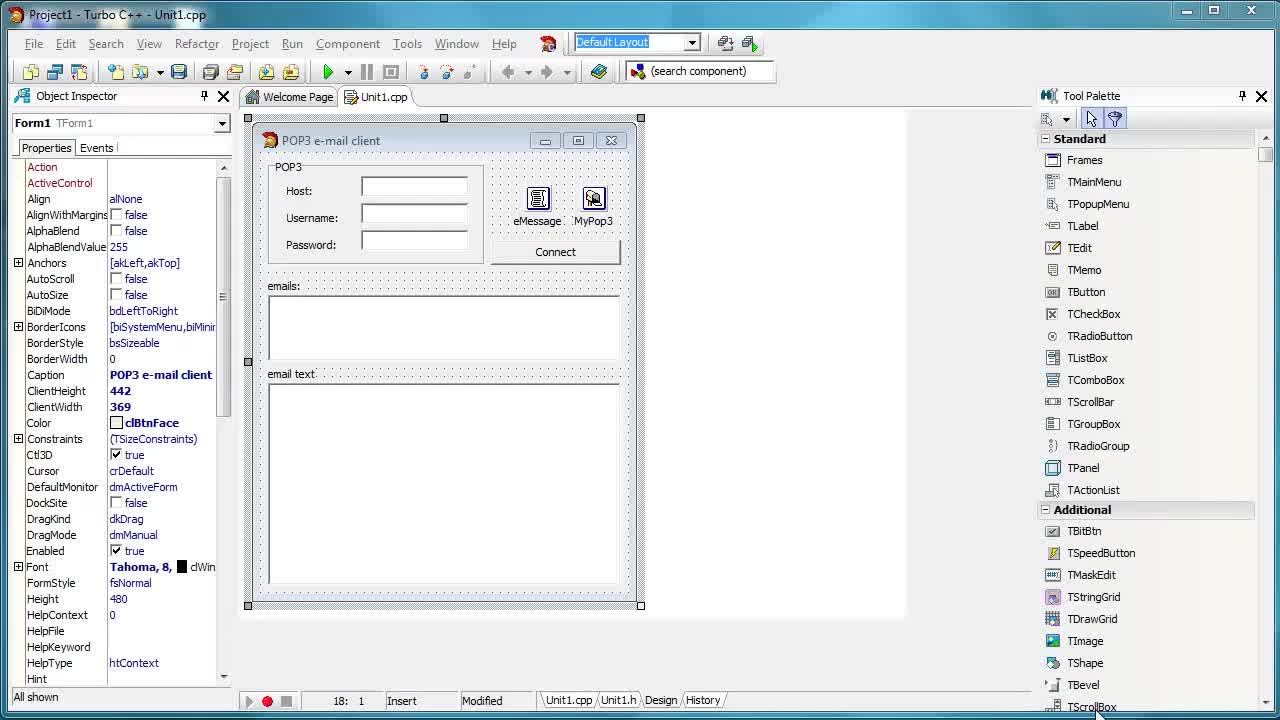Toggle the AutoScroll checkbox
Image resolution: width=1280 pixels, height=720 pixels.
tap(116, 279)
